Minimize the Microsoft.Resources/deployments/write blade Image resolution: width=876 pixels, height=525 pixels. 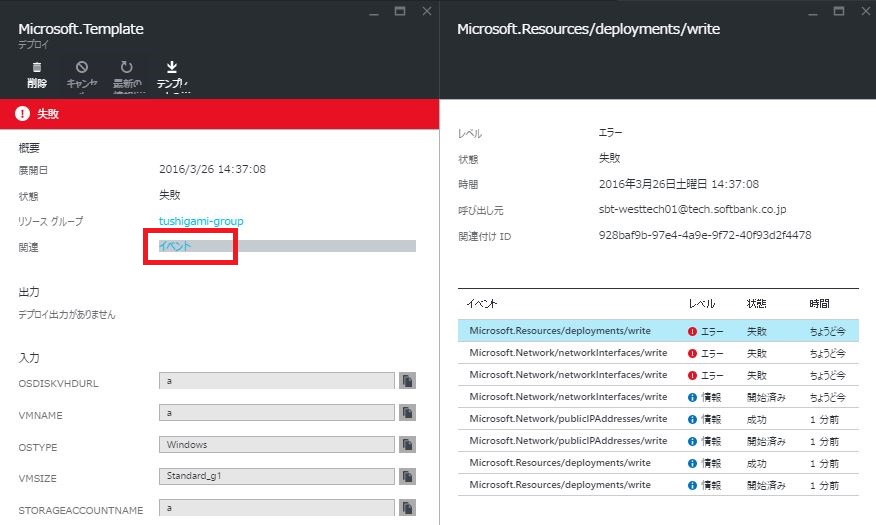coord(813,12)
